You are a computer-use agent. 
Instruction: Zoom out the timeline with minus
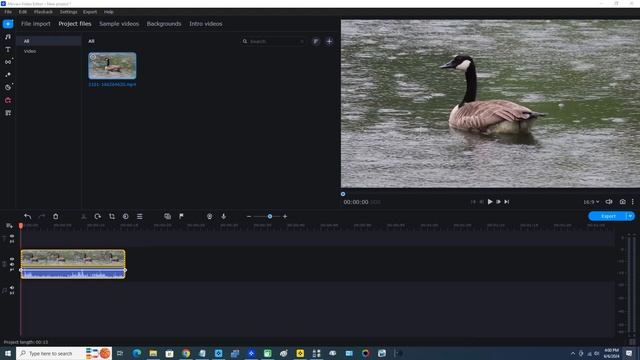click(249, 216)
